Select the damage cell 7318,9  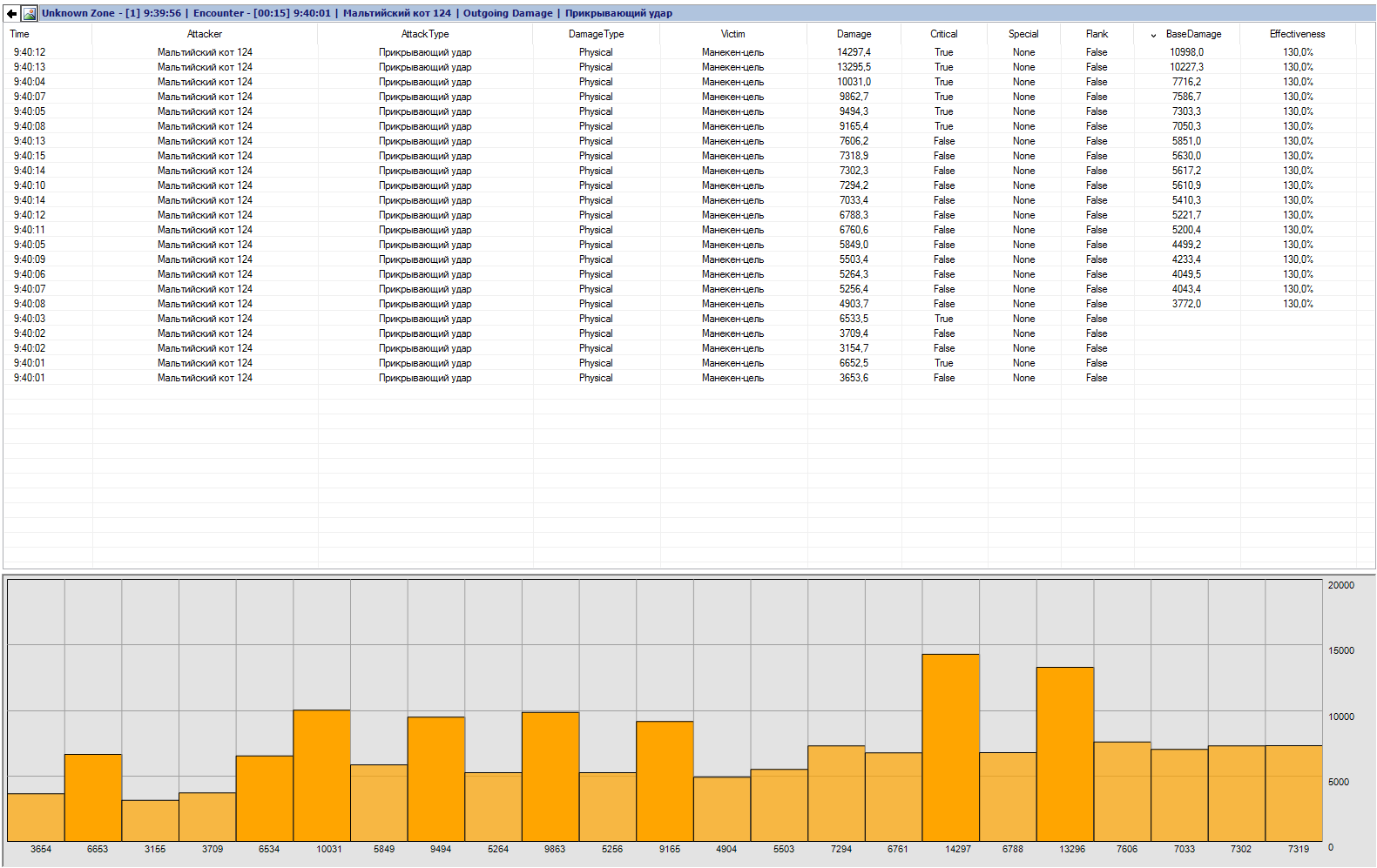tap(854, 156)
